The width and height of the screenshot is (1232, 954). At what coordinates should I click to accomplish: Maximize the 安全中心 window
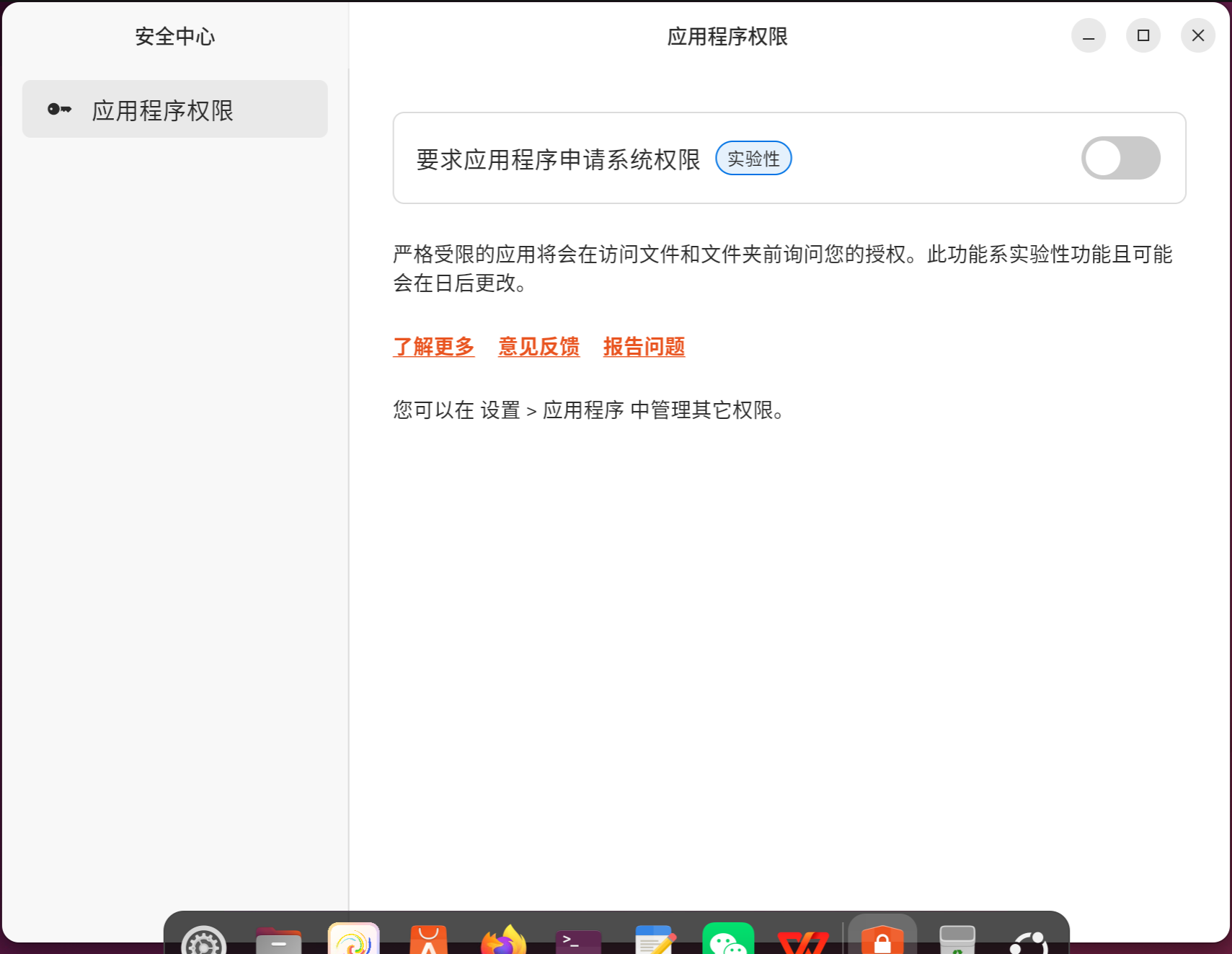(x=1143, y=35)
